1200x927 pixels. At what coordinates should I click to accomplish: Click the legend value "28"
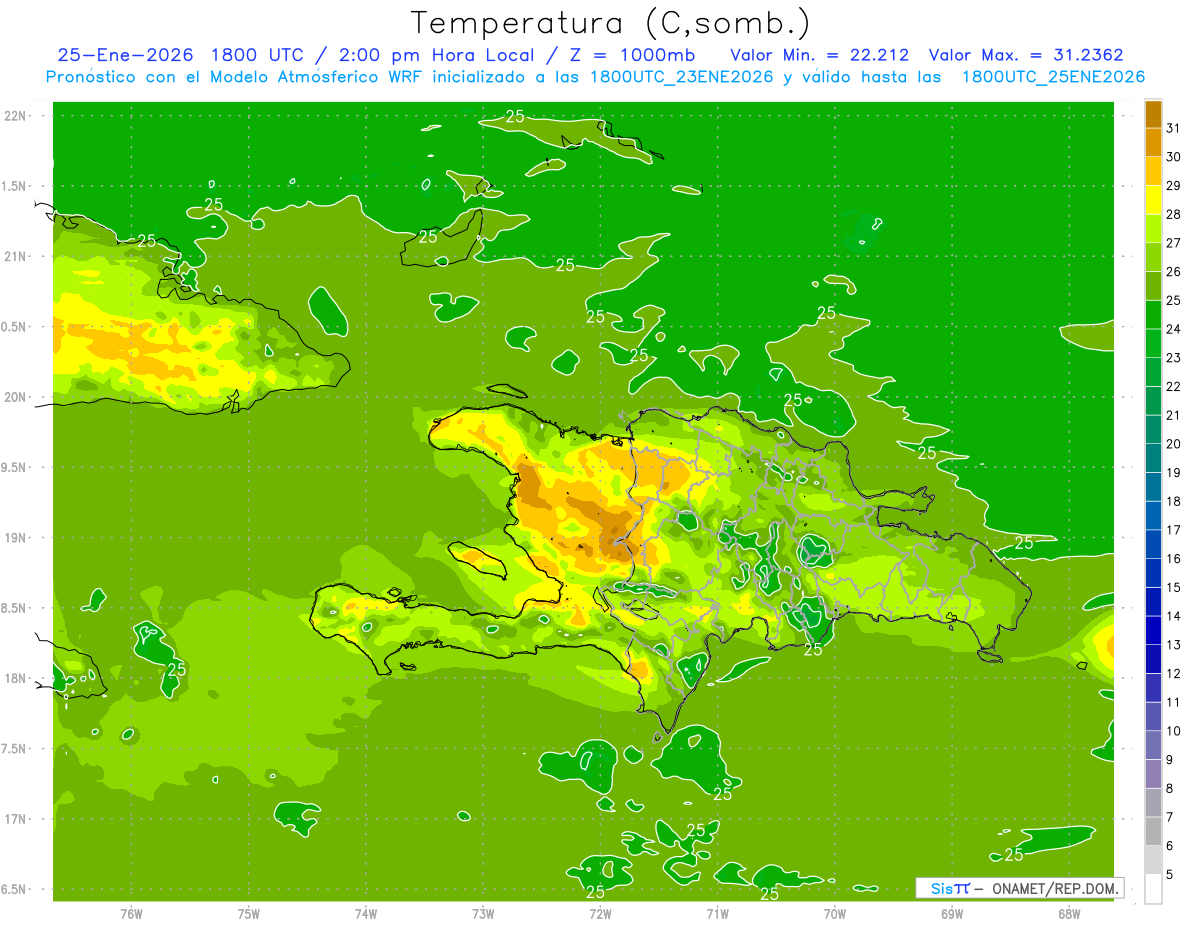(1174, 214)
